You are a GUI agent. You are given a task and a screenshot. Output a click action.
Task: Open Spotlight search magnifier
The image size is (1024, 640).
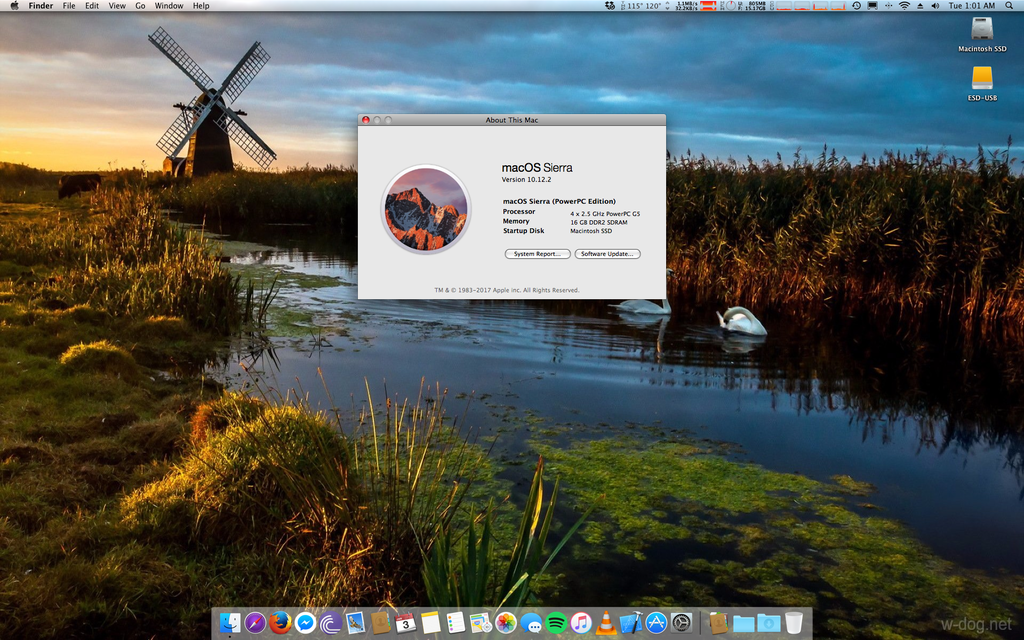click(1008, 6)
